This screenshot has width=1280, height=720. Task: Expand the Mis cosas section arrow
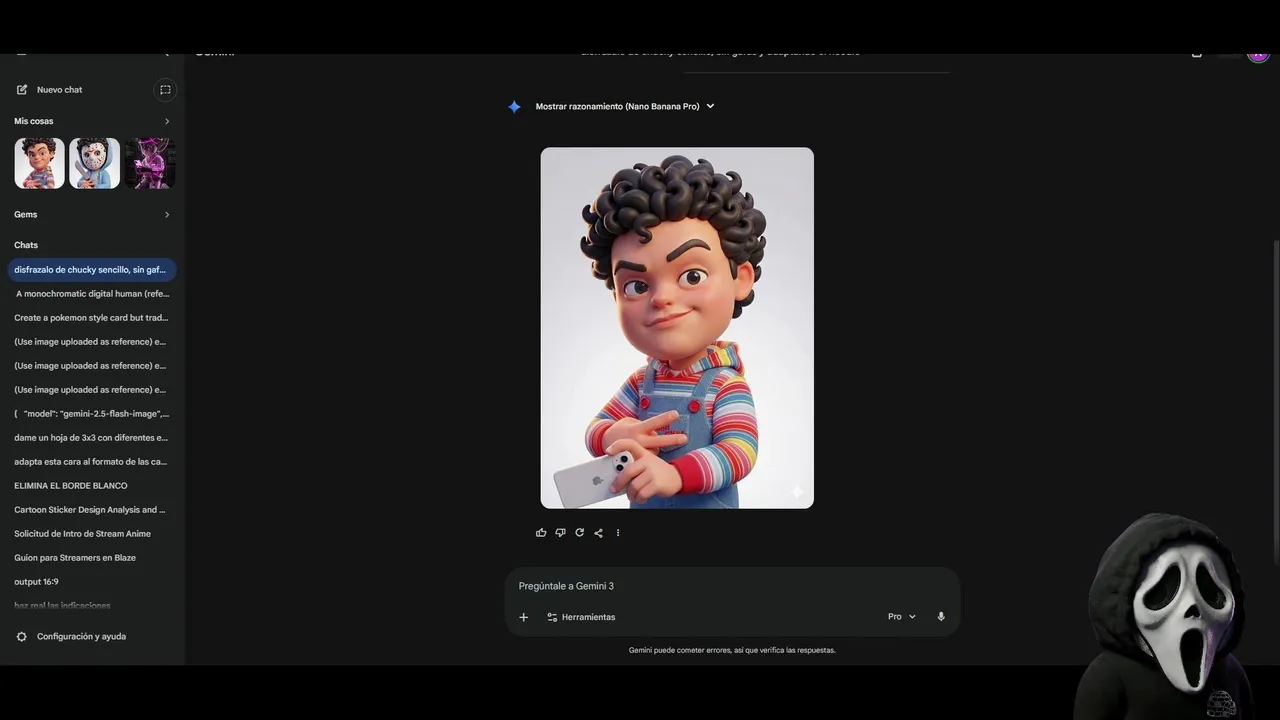click(167, 122)
